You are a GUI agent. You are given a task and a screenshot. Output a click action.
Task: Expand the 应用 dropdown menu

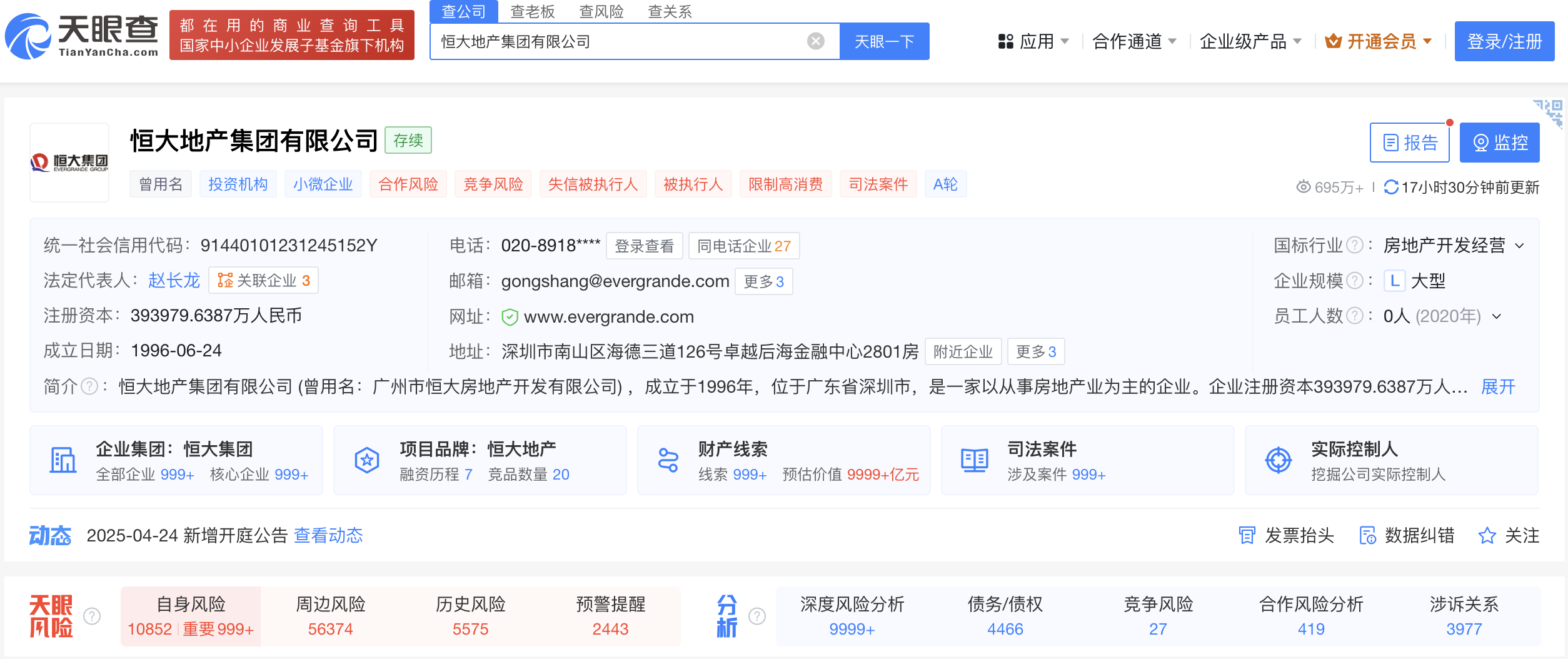pyautogui.click(x=1035, y=41)
